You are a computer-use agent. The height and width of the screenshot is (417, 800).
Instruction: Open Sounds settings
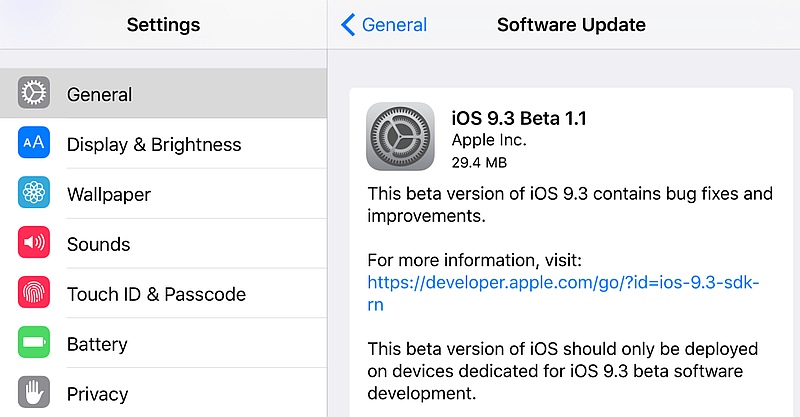click(163, 243)
